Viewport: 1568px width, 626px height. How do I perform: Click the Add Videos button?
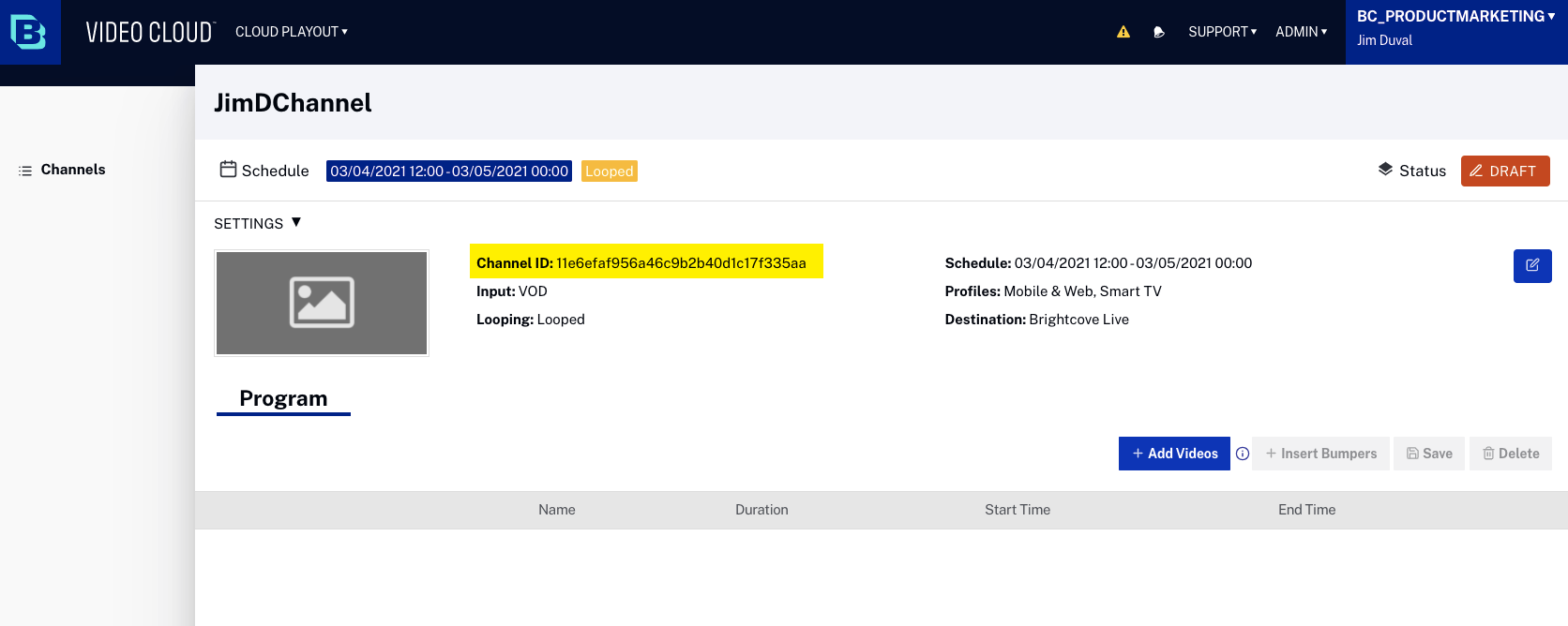1174,454
